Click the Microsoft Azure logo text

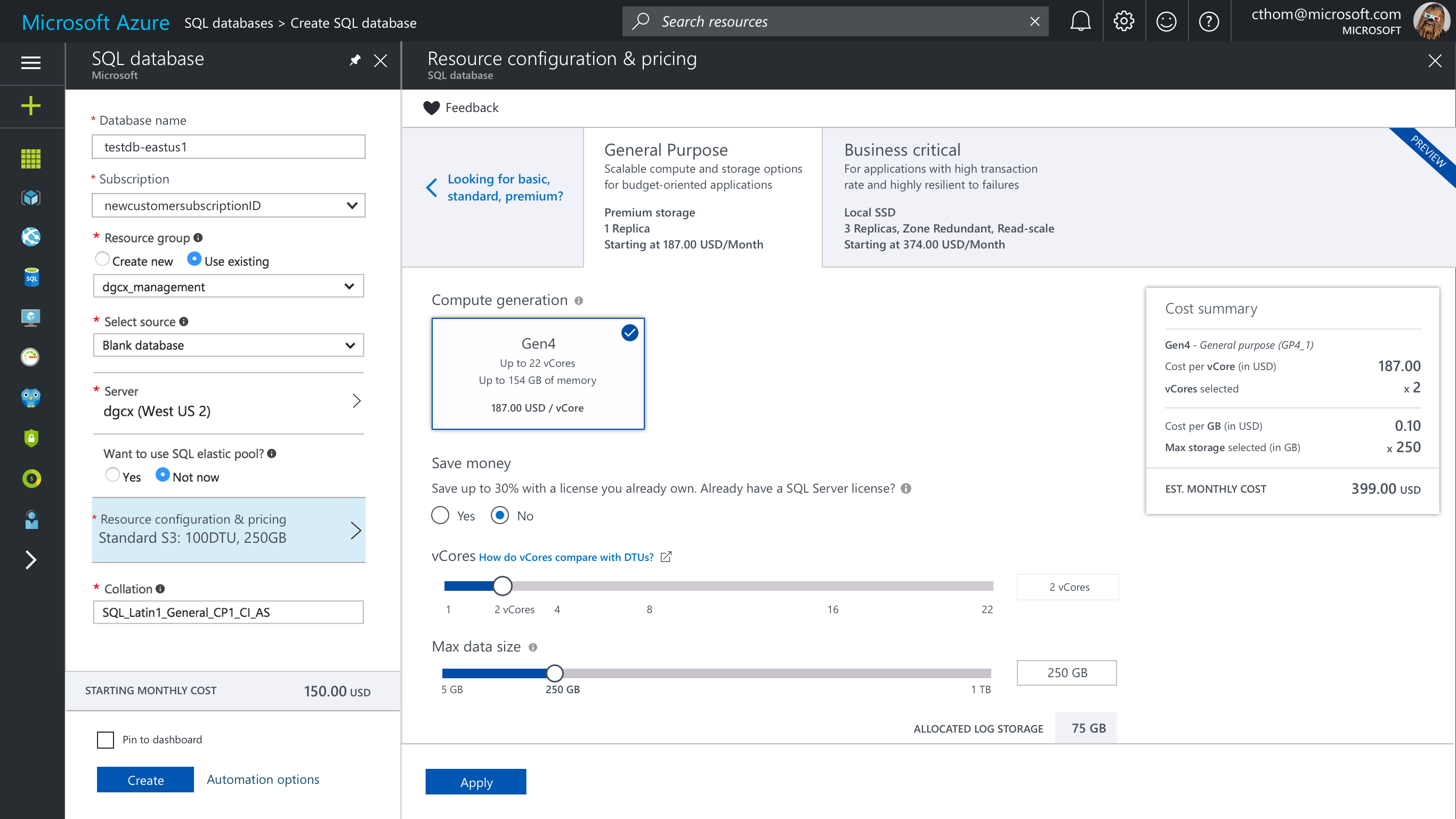(x=95, y=22)
